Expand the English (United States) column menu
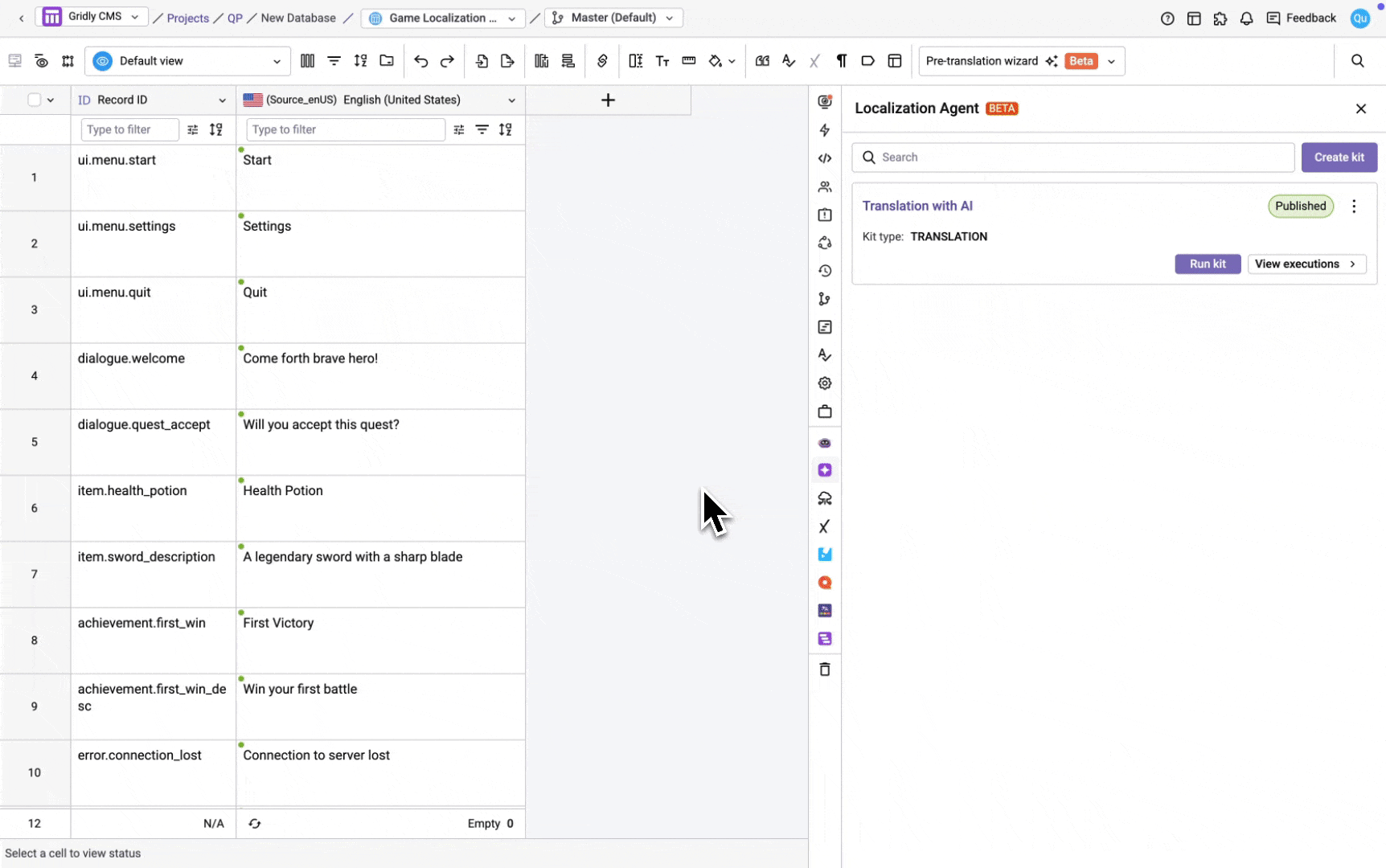The image size is (1386, 868). pyautogui.click(x=511, y=100)
